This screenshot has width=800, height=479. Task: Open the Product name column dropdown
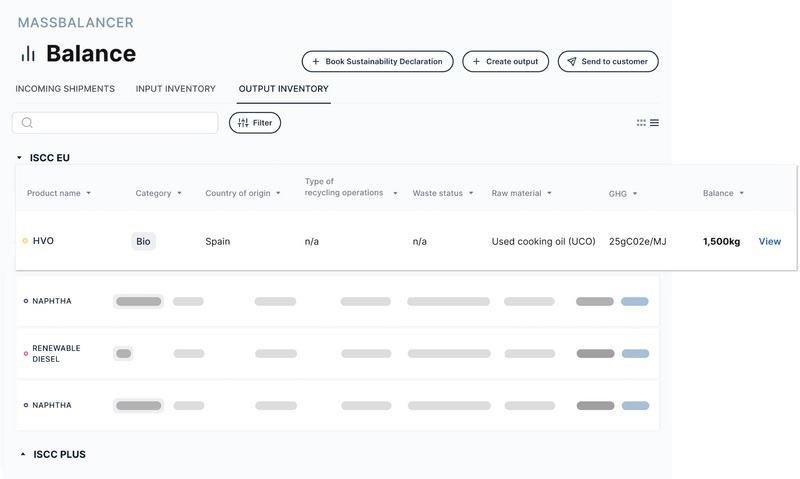coord(88,194)
